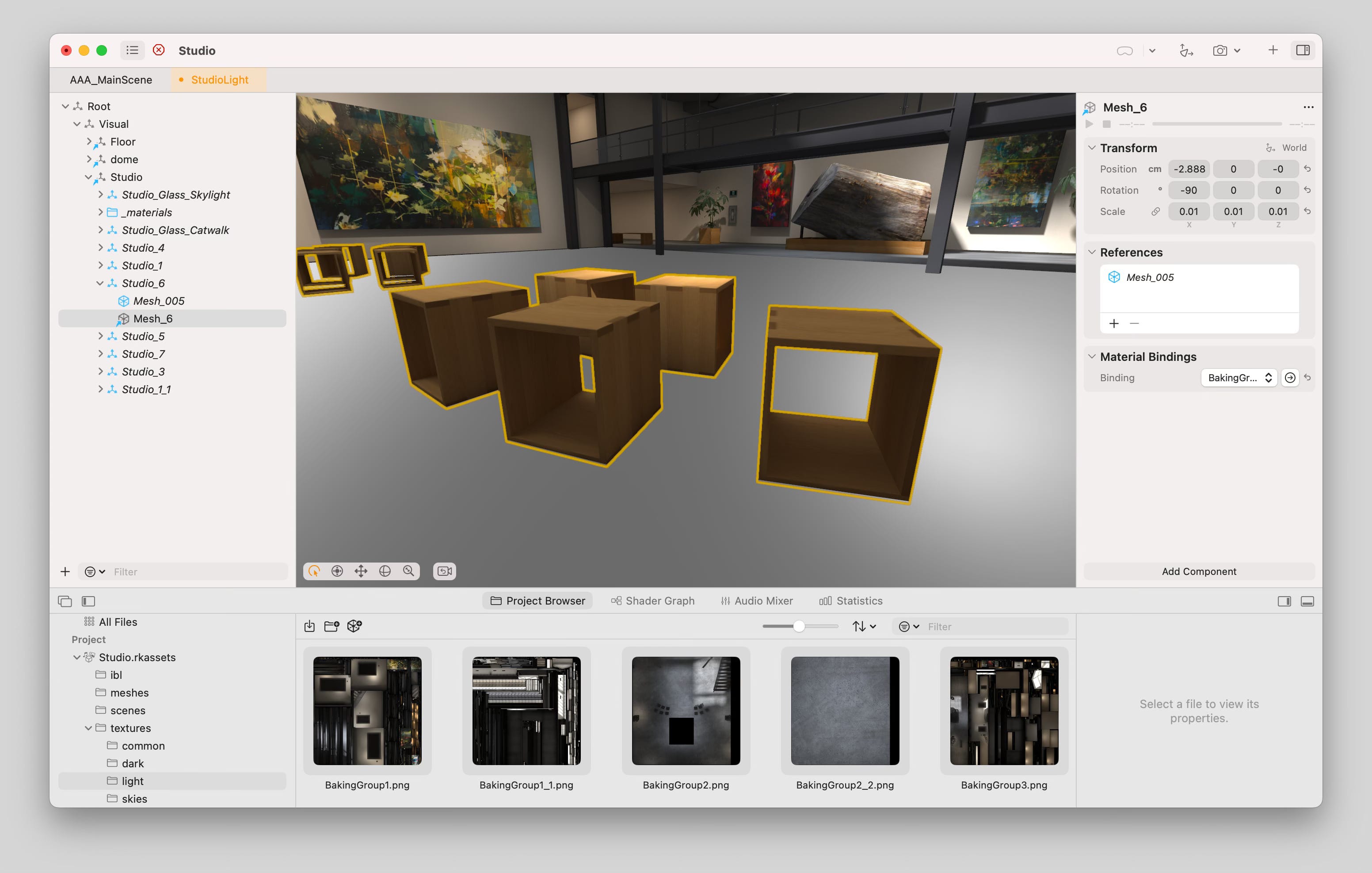Open the camera options chevron
The image size is (1372, 873).
coord(1237,51)
